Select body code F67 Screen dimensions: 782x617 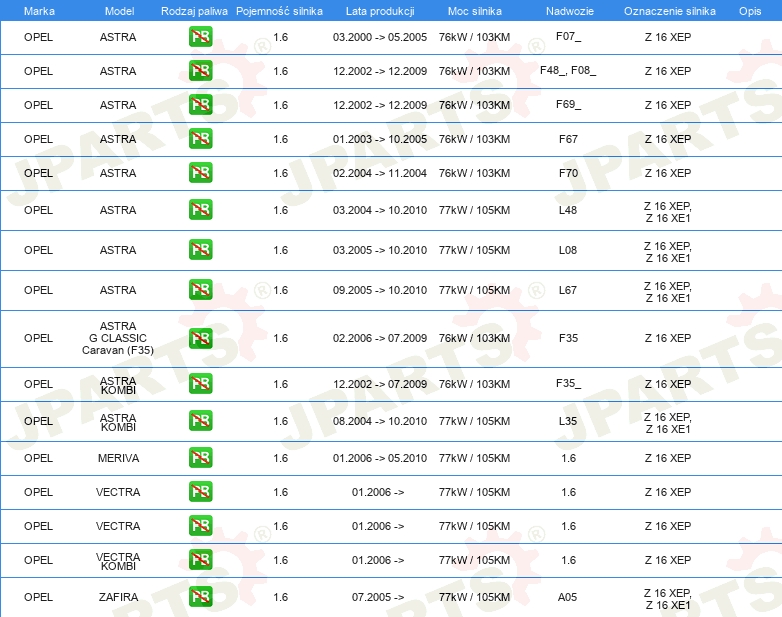(x=568, y=139)
